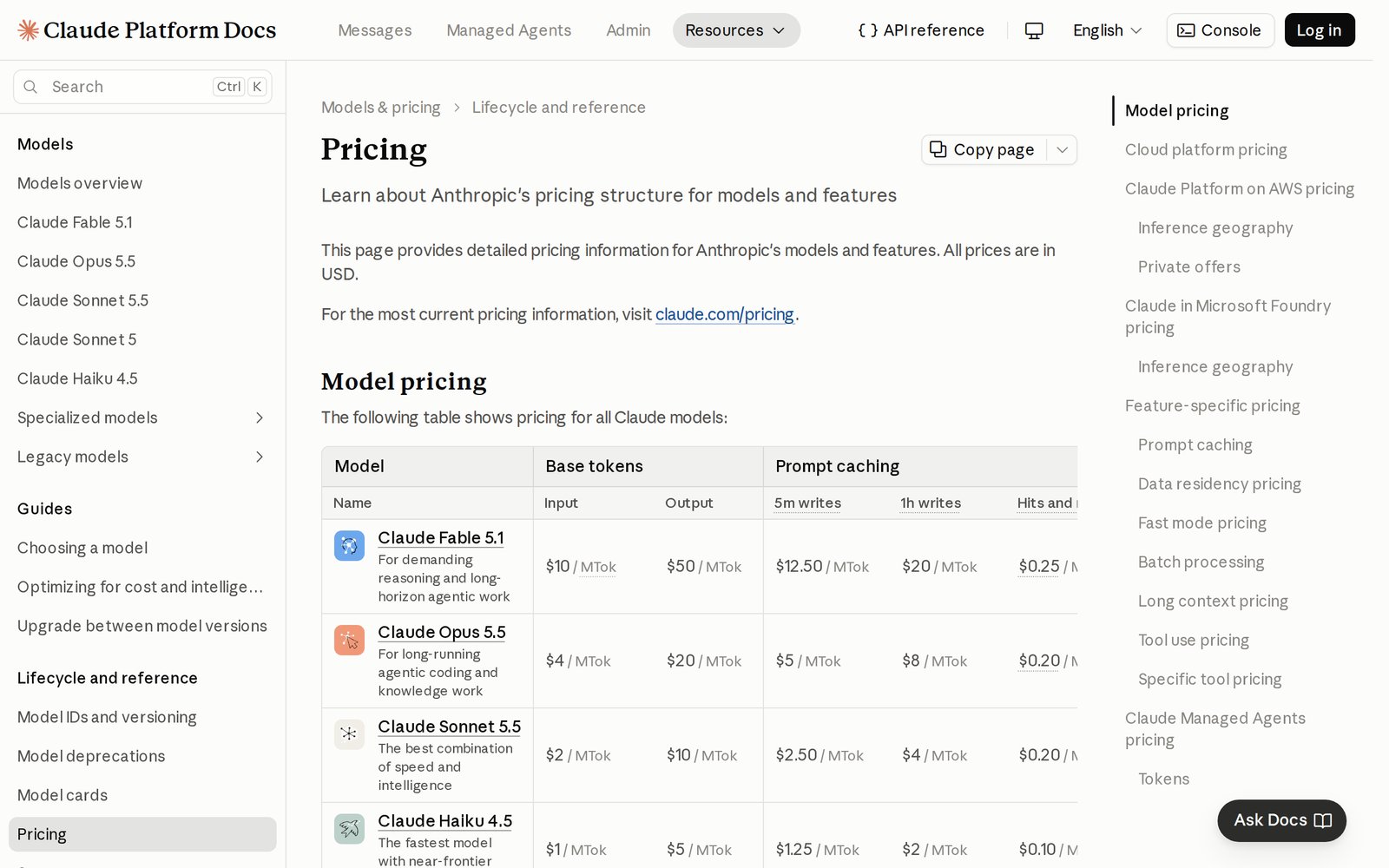This screenshot has height=868, width=1389.
Task: Open the Managed Agents tab
Action: (509, 30)
